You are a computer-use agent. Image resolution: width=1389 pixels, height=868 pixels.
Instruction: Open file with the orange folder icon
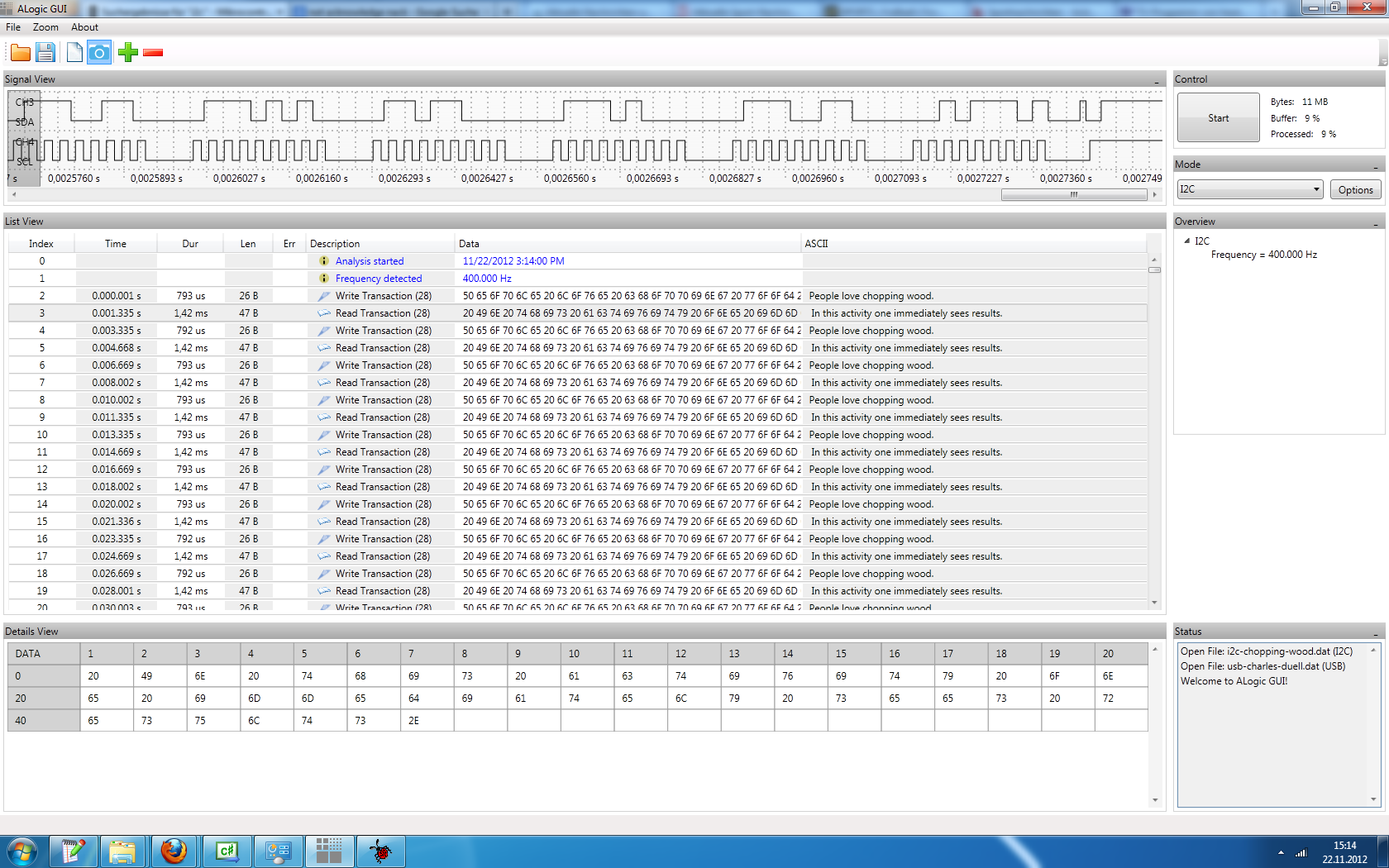tap(21, 53)
